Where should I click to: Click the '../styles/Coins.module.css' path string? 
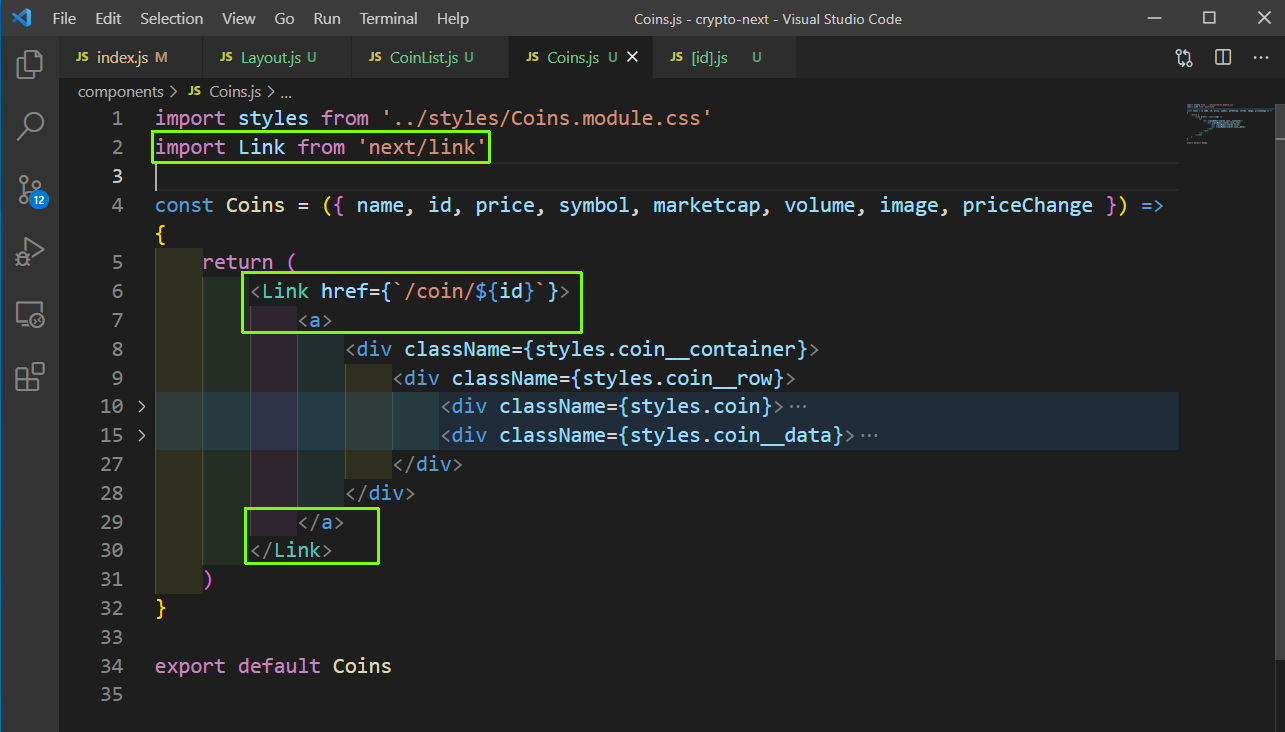547,118
